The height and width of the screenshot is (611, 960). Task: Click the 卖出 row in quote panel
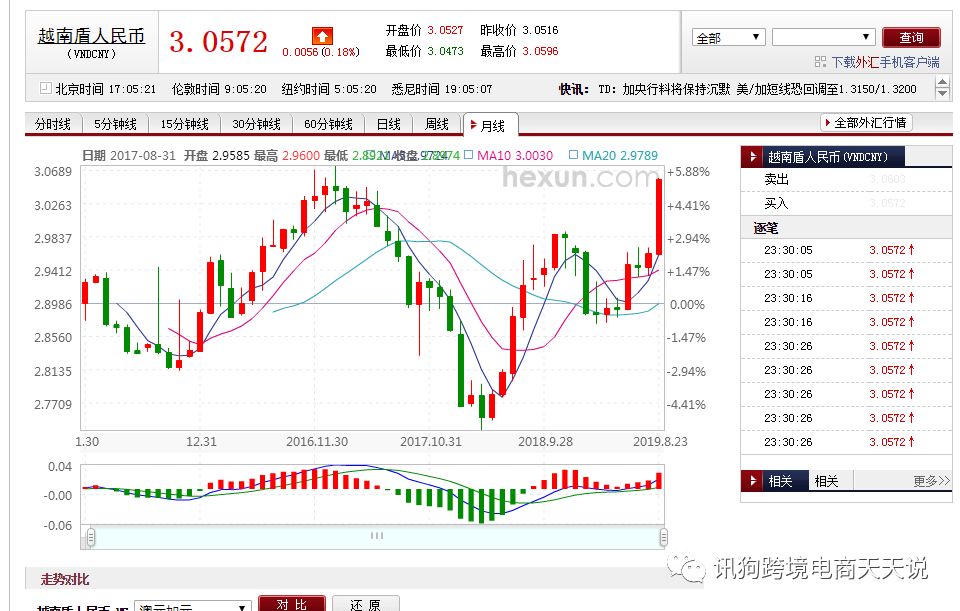click(x=846, y=179)
